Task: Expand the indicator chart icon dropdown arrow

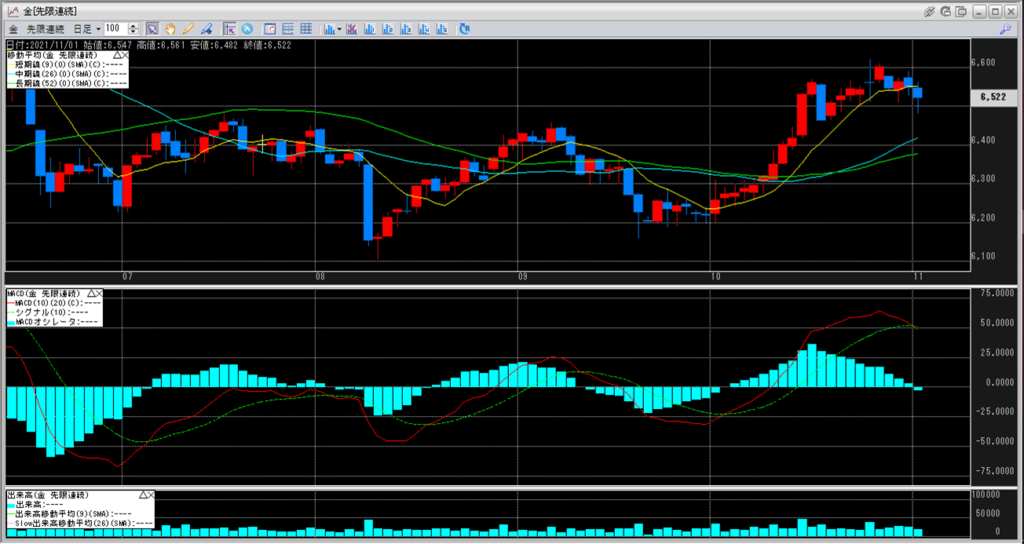Action: [x=339, y=29]
